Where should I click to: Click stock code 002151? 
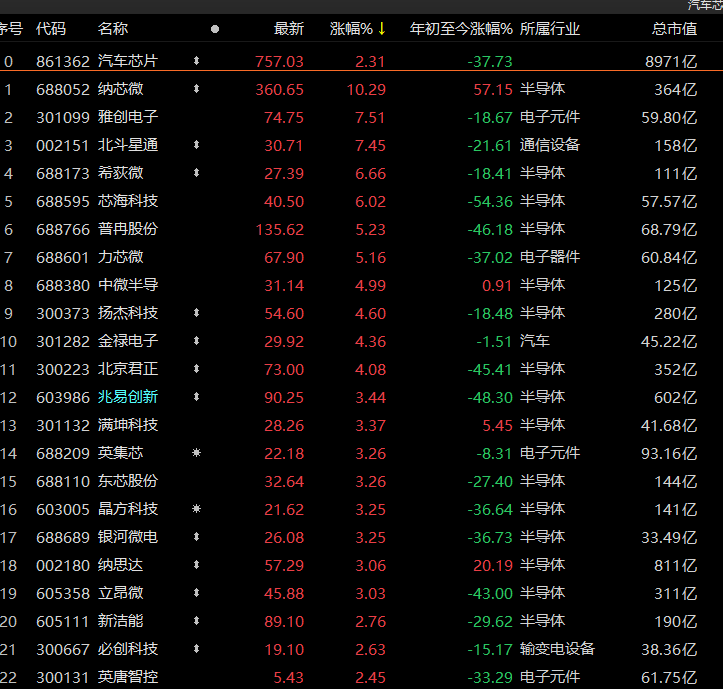[63, 146]
